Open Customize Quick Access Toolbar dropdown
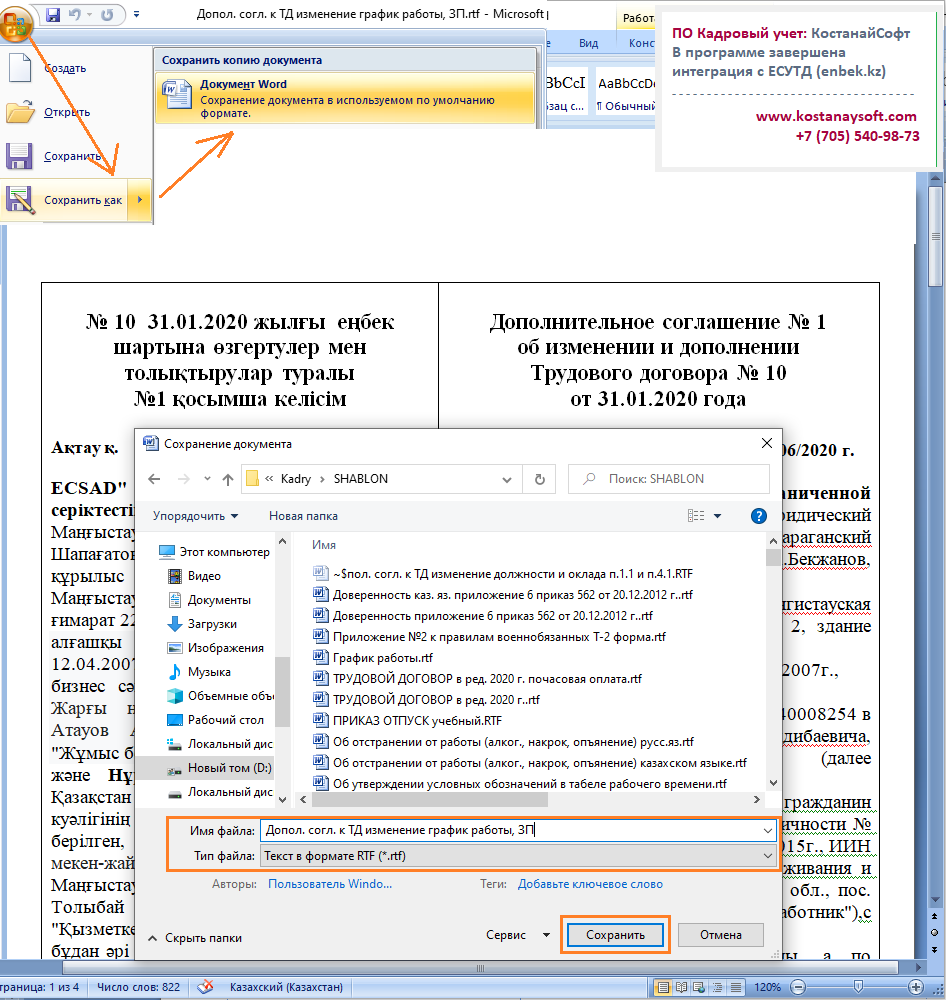The height and width of the screenshot is (1000, 946). 137,14
